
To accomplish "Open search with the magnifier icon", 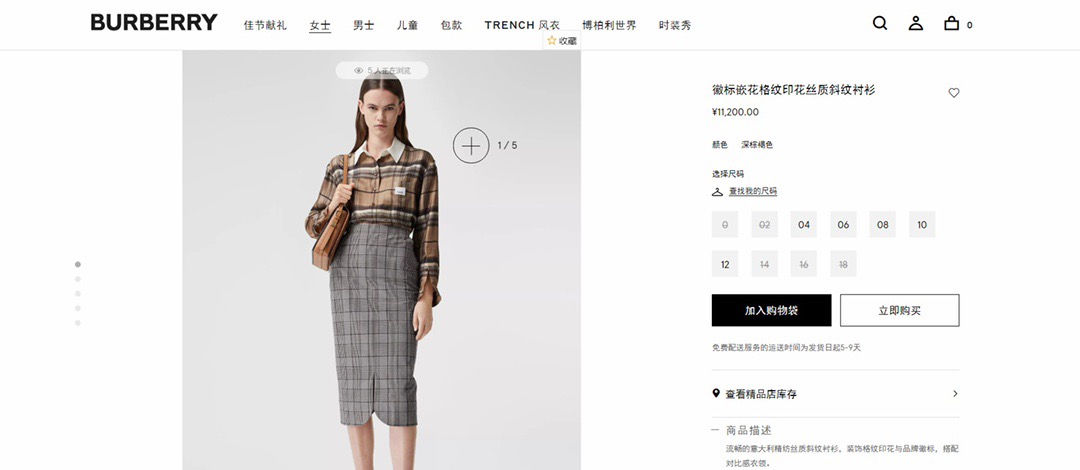I will coord(880,23).
